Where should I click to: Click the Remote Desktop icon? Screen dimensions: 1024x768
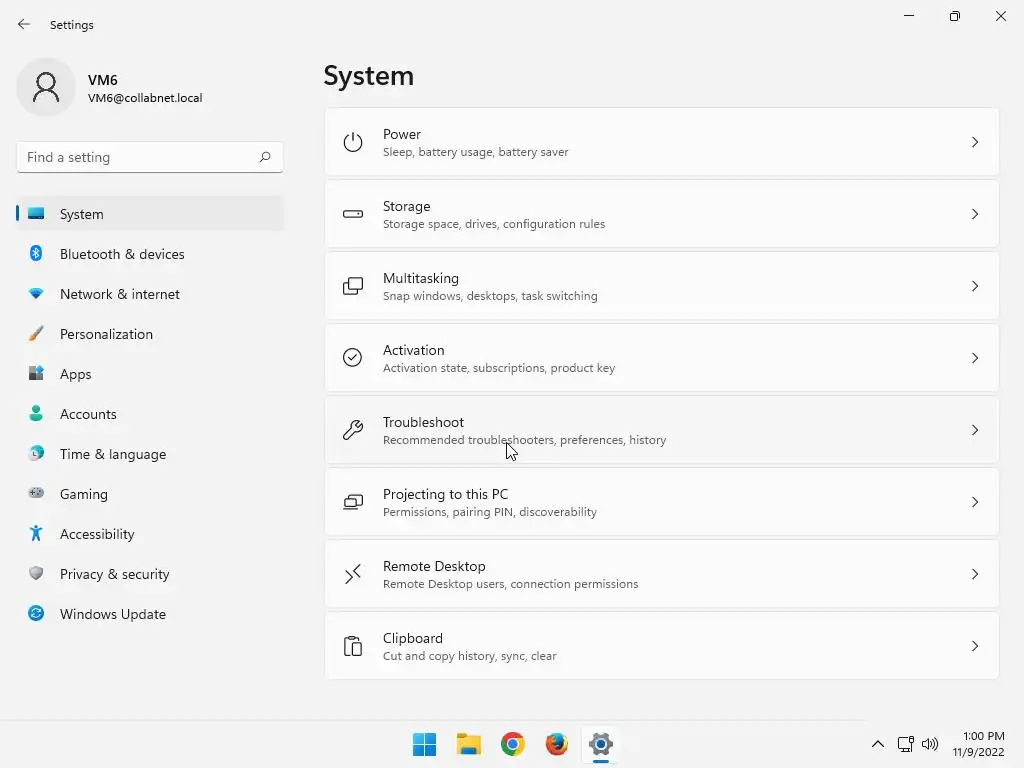353,574
